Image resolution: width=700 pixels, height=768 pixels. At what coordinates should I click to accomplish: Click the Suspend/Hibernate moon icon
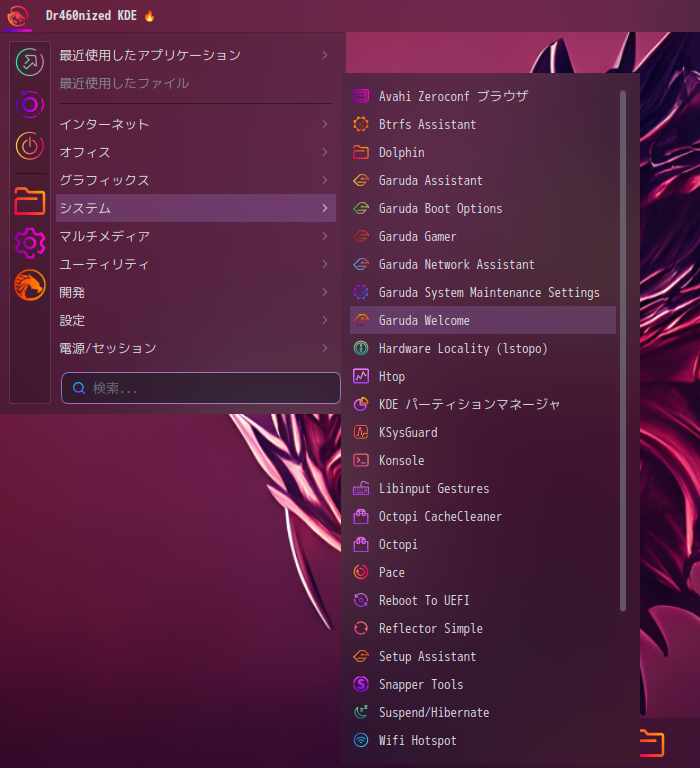tap(361, 712)
